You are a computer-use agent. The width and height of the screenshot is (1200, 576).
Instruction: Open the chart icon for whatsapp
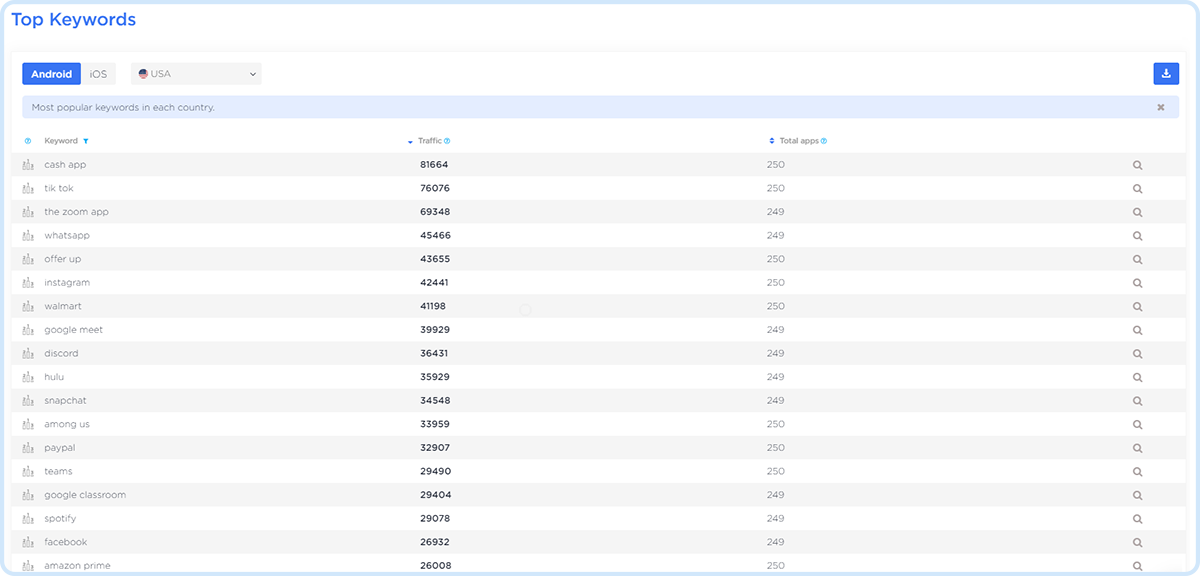click(x=28, y=236)
